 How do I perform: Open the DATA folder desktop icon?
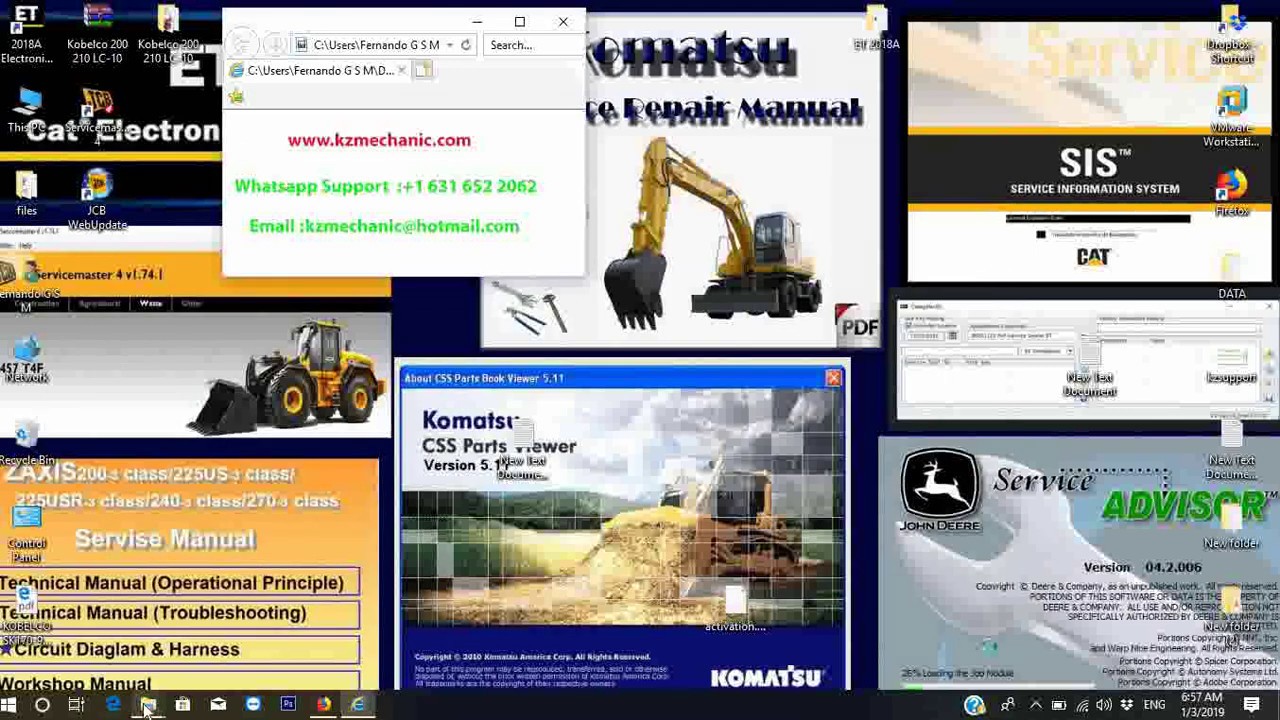coord(1232,277)
